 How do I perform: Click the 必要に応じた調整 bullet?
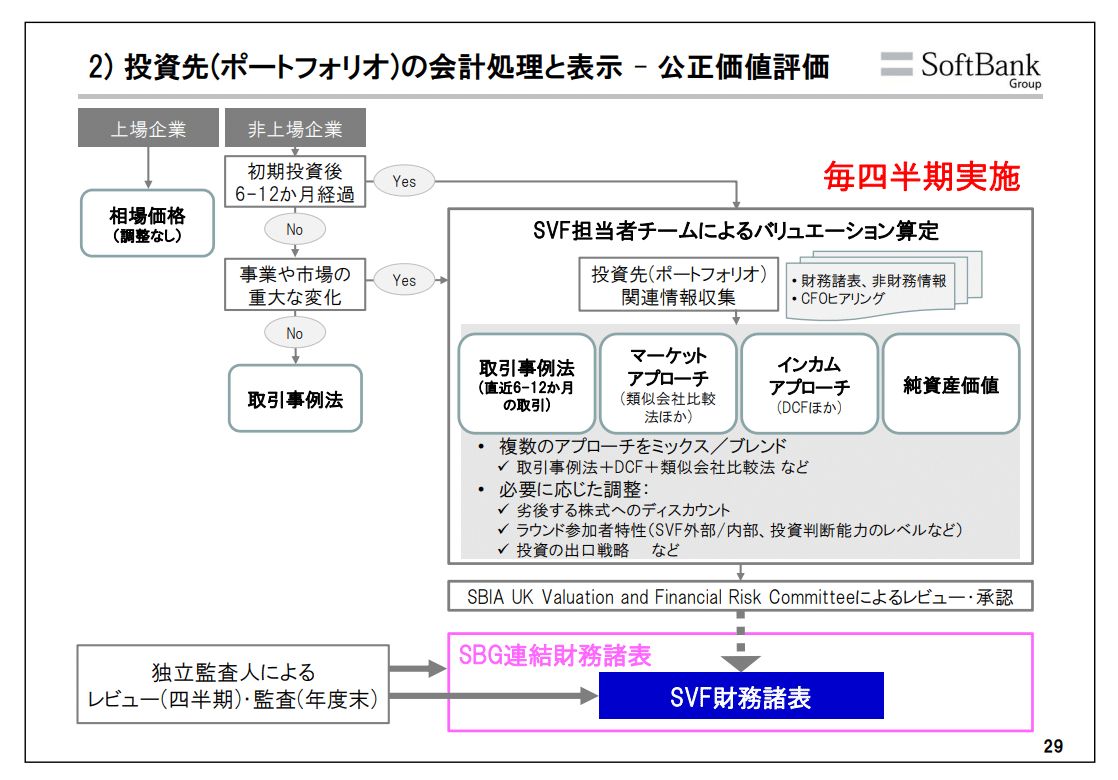point(563,489)
